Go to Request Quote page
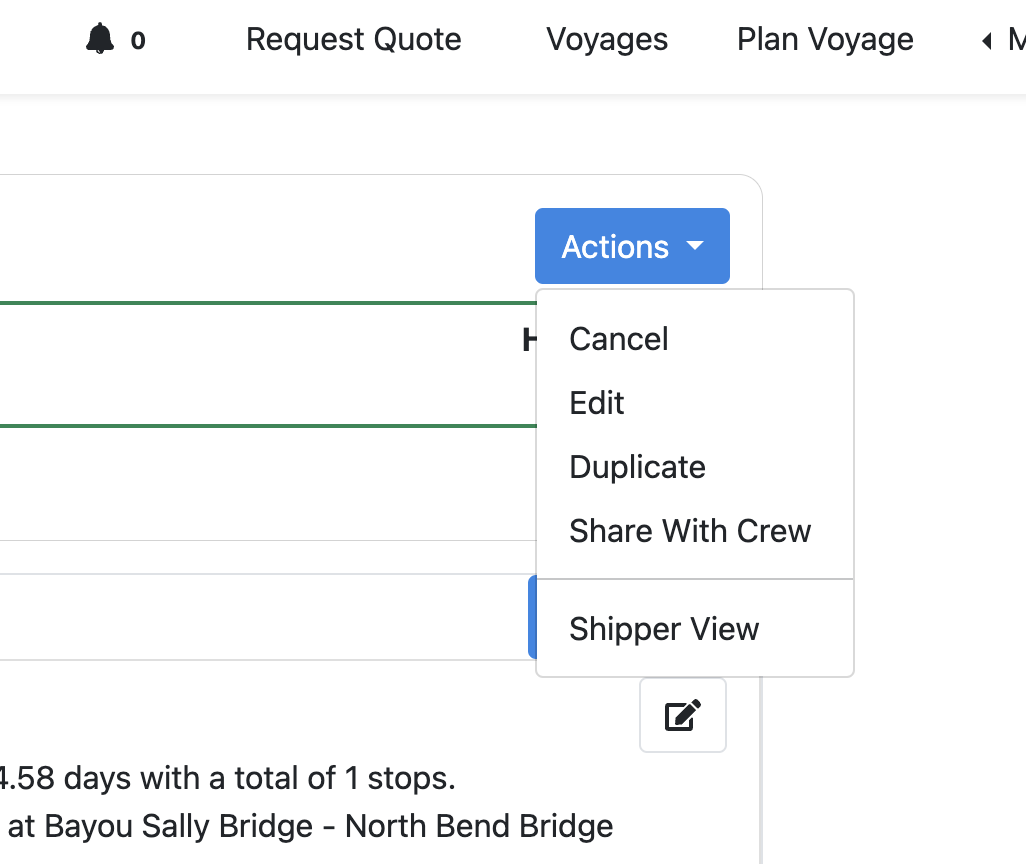 click(354, 40)
